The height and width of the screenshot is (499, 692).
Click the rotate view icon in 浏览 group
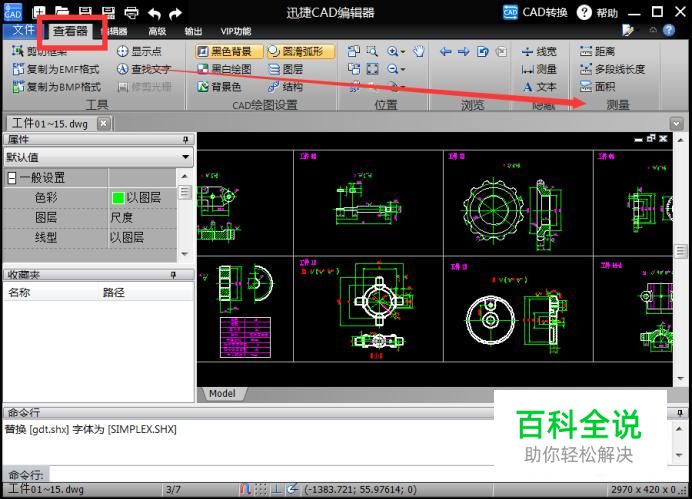click(x=483, y=52)
